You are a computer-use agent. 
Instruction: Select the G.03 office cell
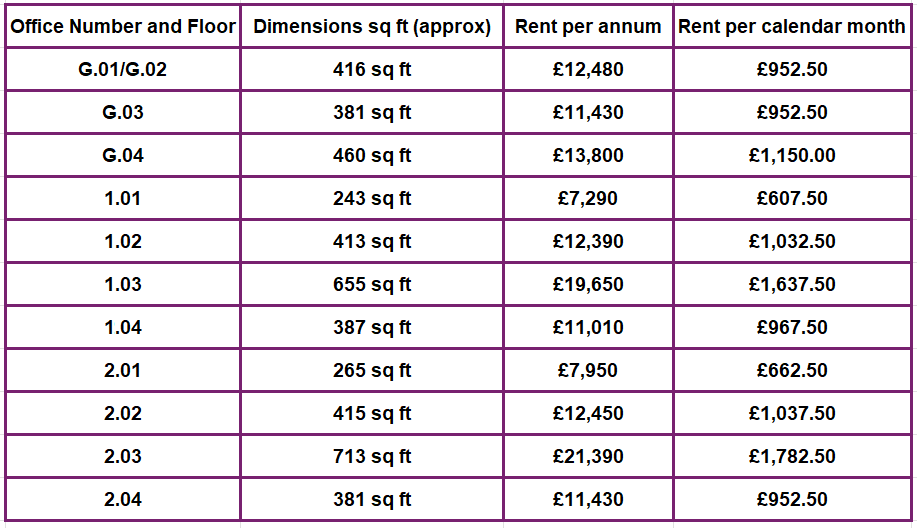coord(123,113)
